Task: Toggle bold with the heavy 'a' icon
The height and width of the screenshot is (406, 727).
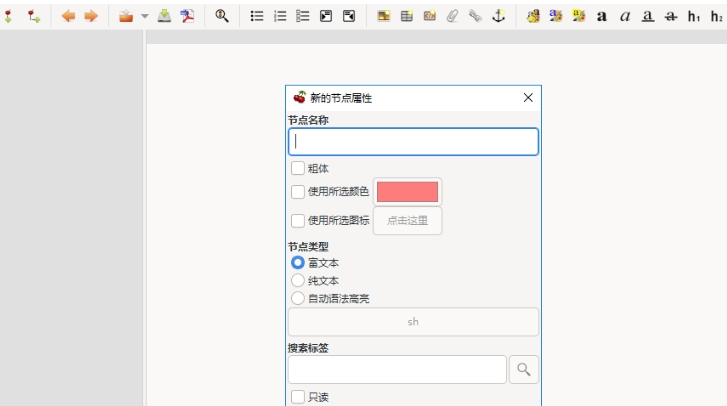Action: [x=602, y=17]
